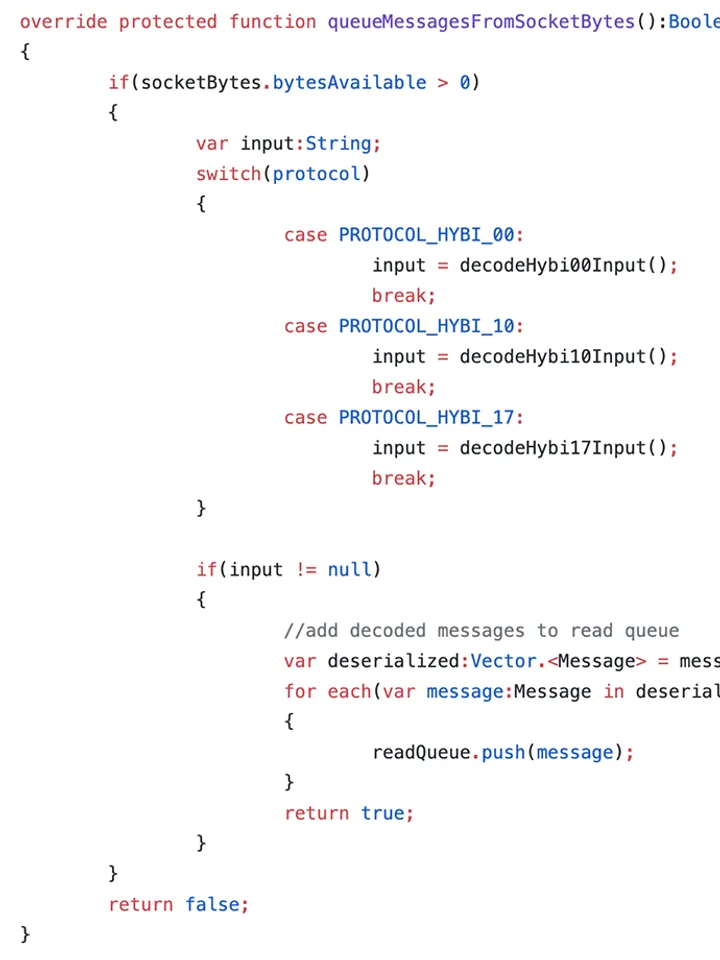Viewport: 720px width, 960px height.
Task: Click the add decoded messages comment
Action: coord(481,631)
